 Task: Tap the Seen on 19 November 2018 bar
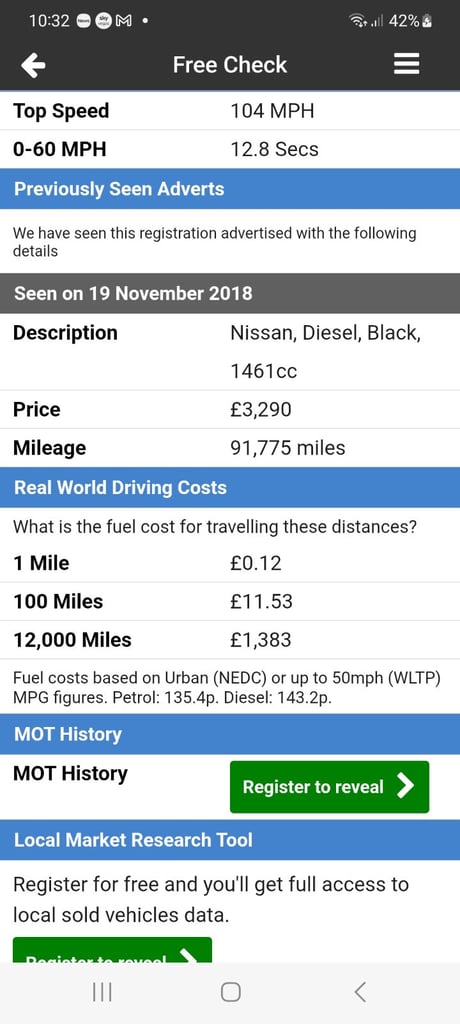[230, 293]
